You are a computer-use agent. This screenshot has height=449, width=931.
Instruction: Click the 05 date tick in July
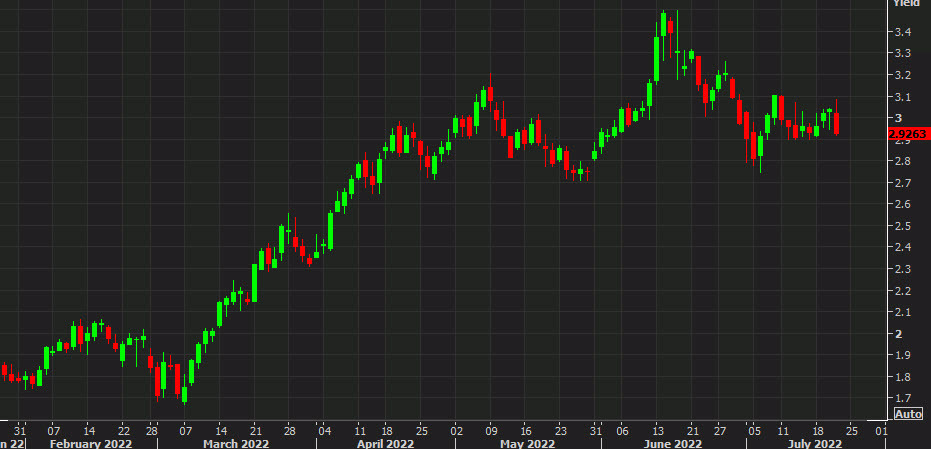[754, 431]
